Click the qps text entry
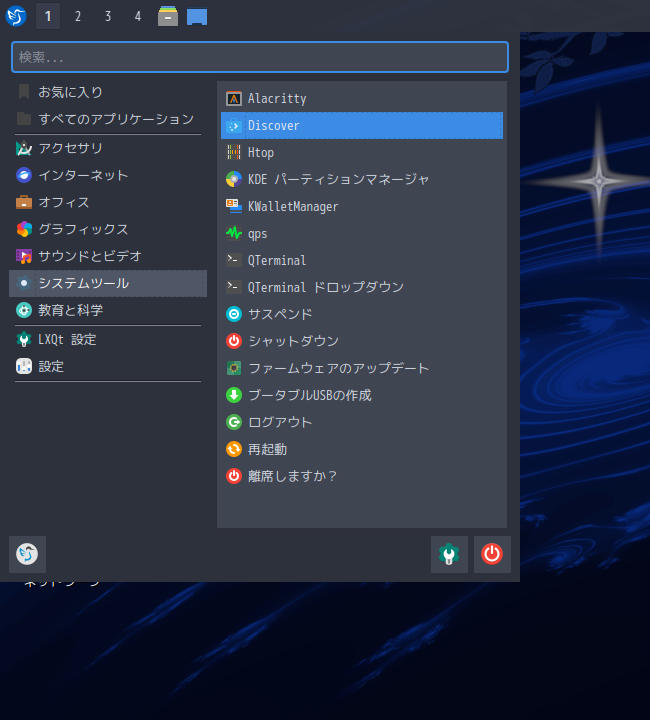 tap(258, 234)
